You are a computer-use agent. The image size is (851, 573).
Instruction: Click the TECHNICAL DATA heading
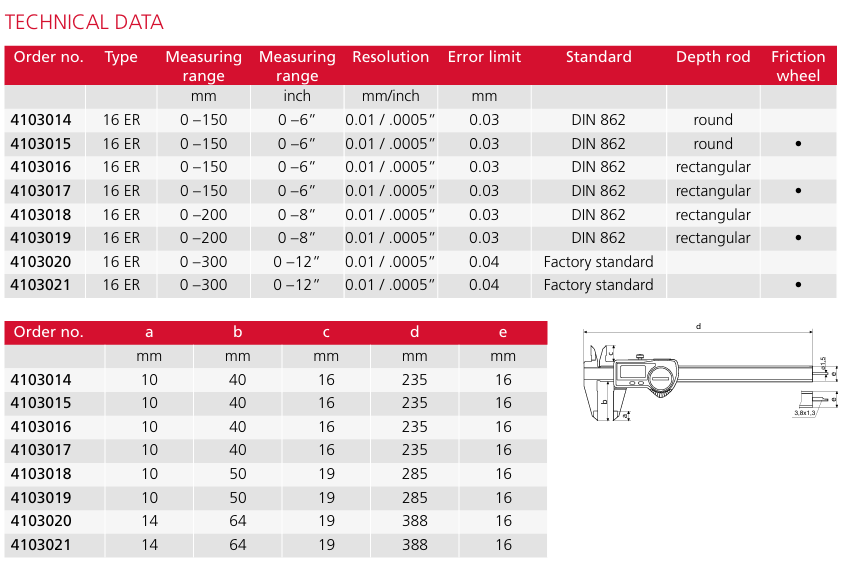(84, 22)
